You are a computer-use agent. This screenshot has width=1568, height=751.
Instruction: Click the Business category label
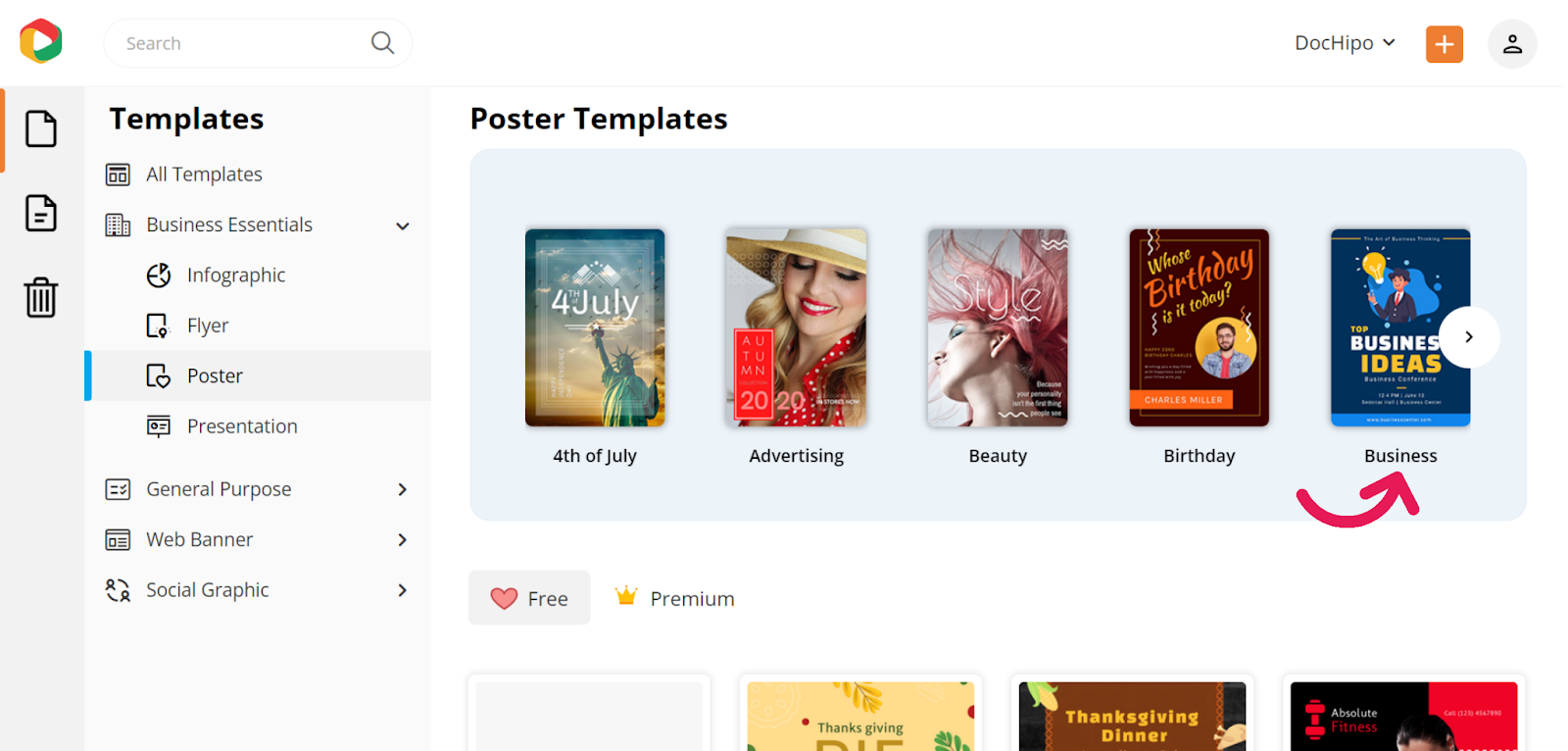[x=1400, y=456]
